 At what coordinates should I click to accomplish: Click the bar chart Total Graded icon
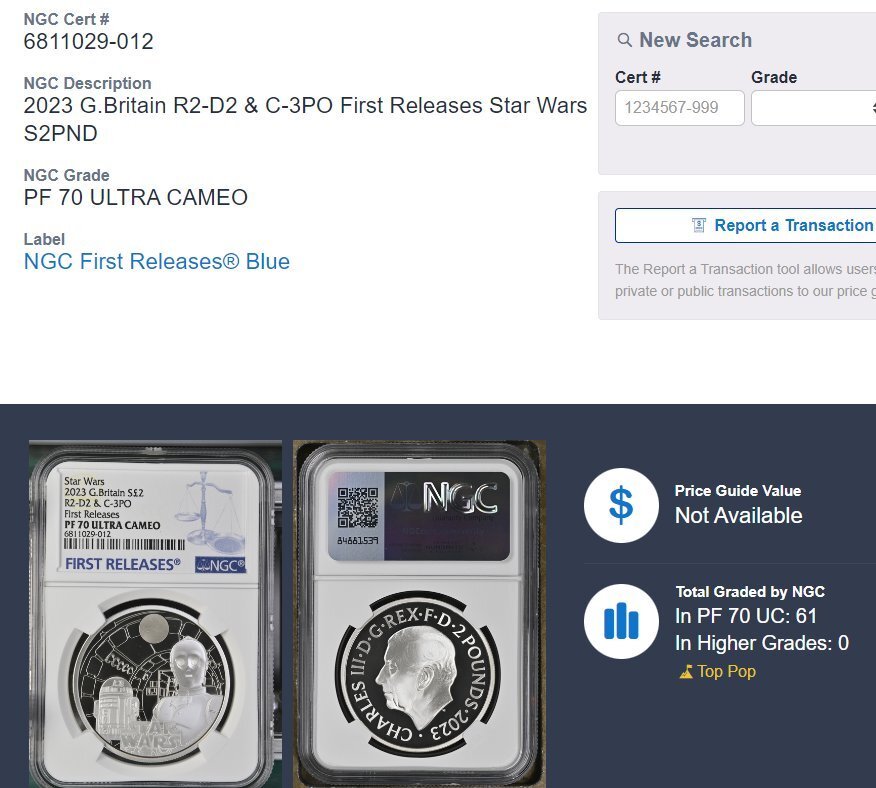621,621
